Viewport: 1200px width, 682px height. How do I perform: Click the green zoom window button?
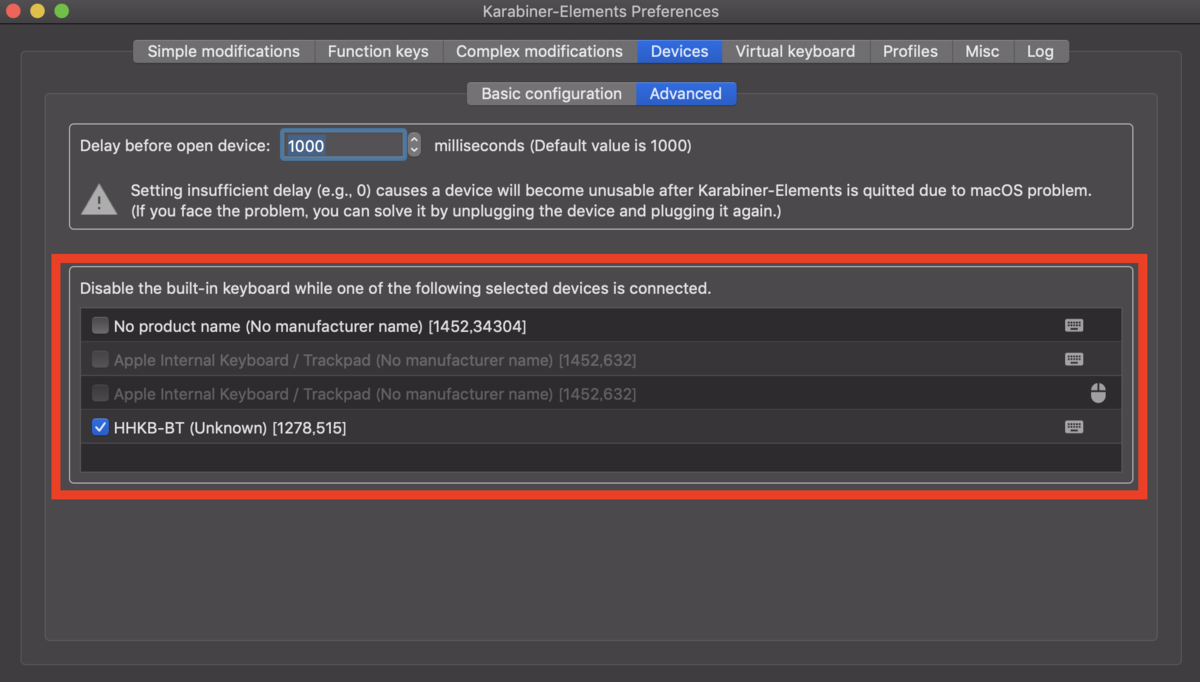click(x=62, y=11)
